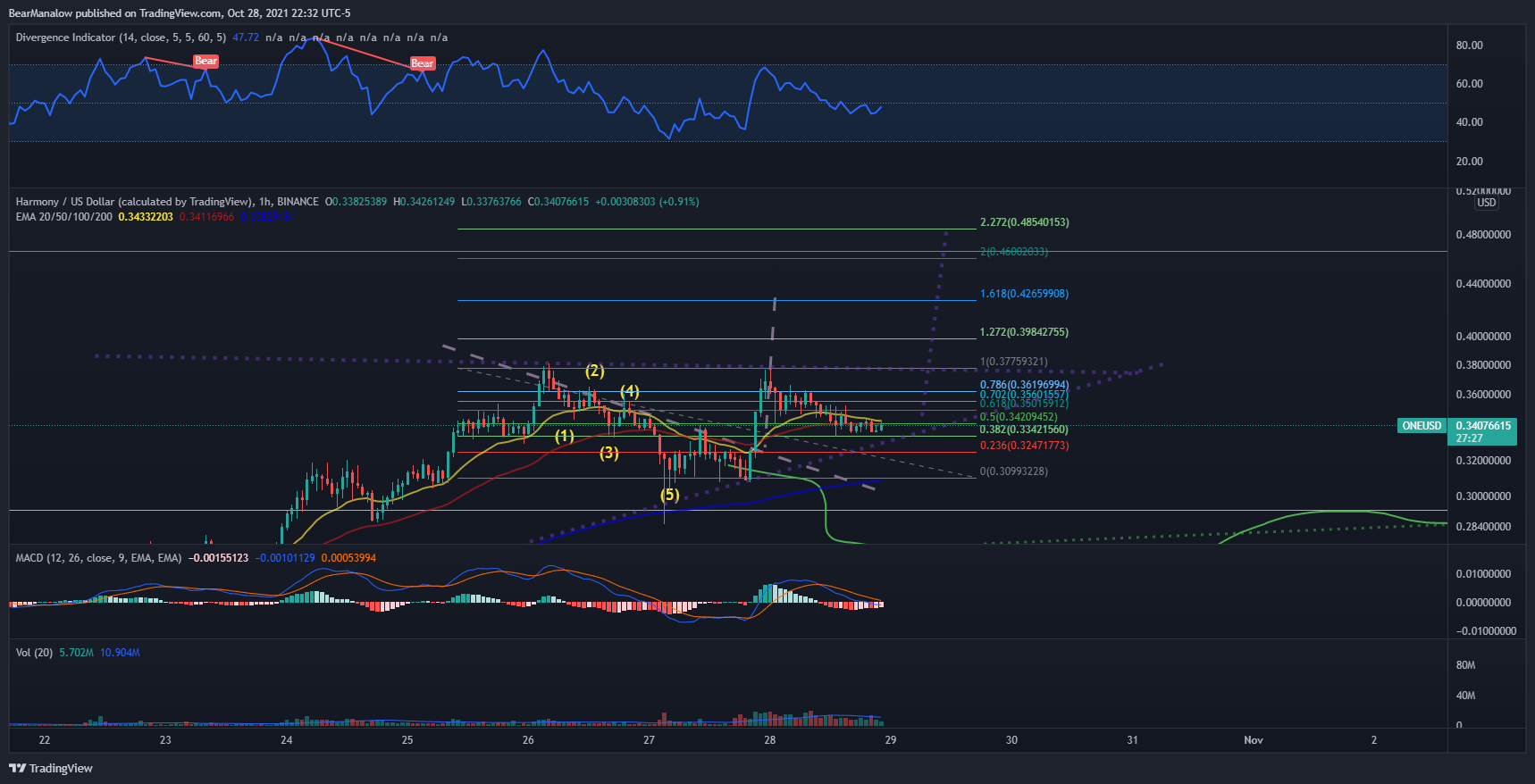The image size is (1535, 784).
Task: Click the EMA 20/50/100/200 indicator label
Action: point(64,217)
